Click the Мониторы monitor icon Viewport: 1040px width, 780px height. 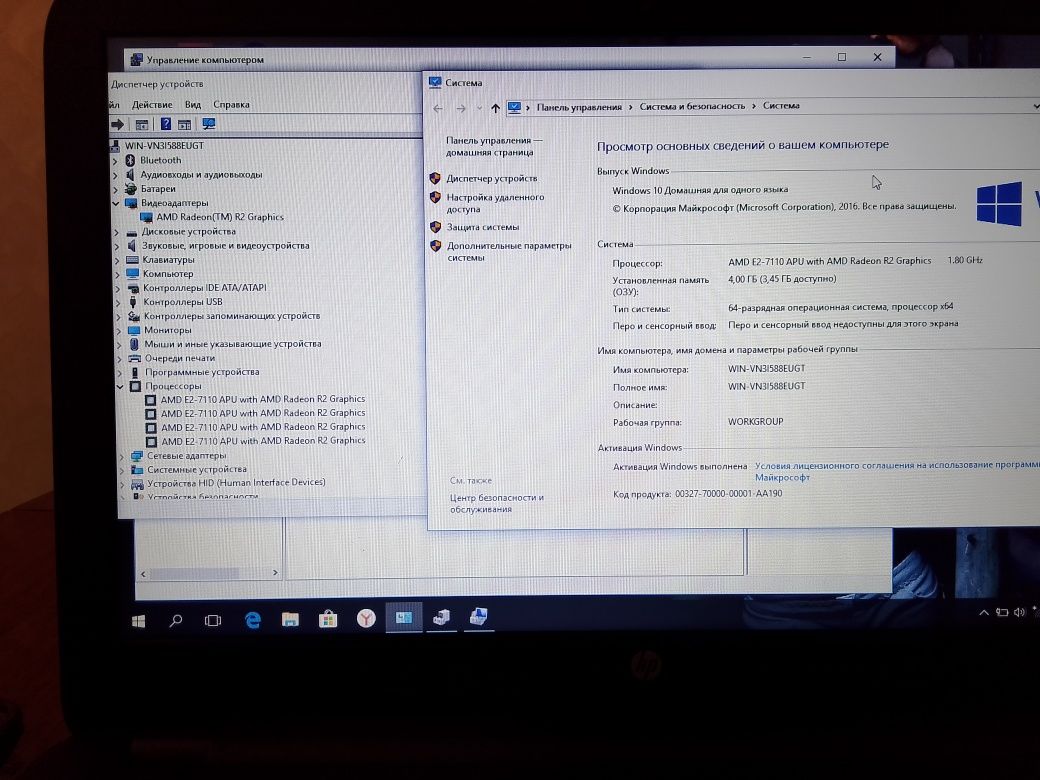tap(133, 330)
